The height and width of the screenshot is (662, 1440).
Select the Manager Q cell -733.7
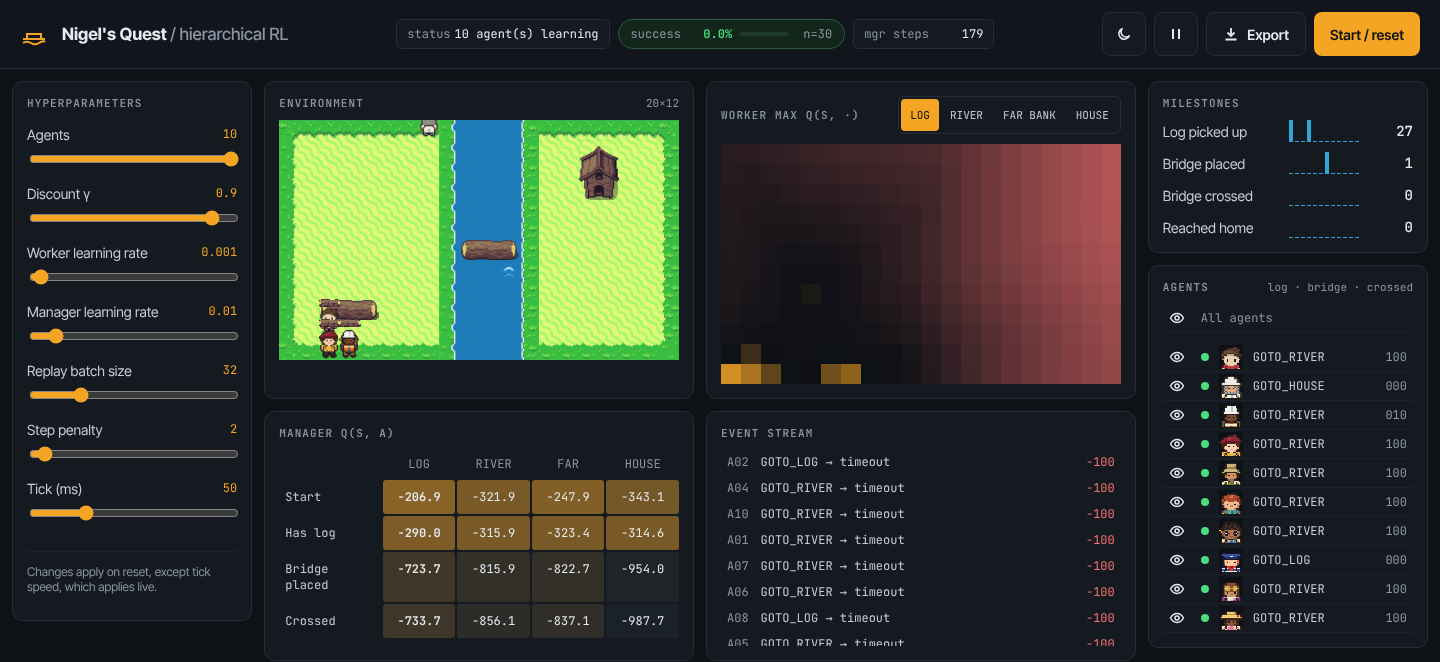coord(419,621)
